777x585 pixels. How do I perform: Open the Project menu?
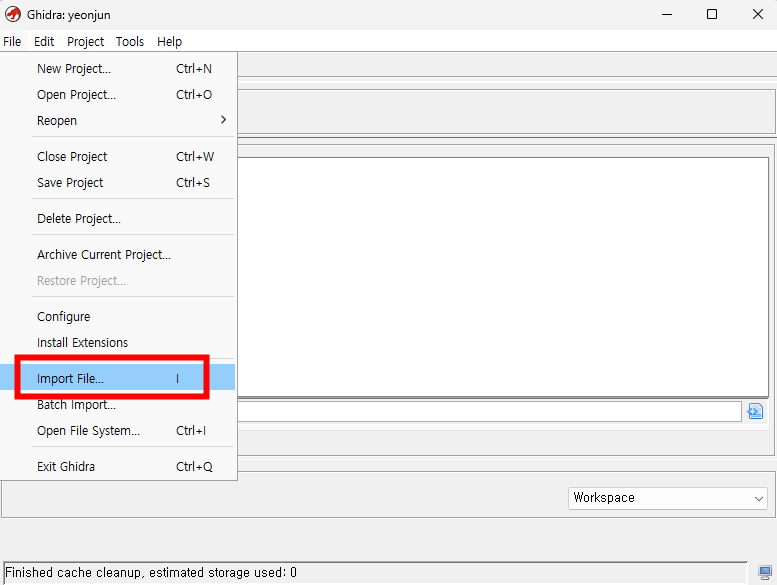(x=85, y=42)
